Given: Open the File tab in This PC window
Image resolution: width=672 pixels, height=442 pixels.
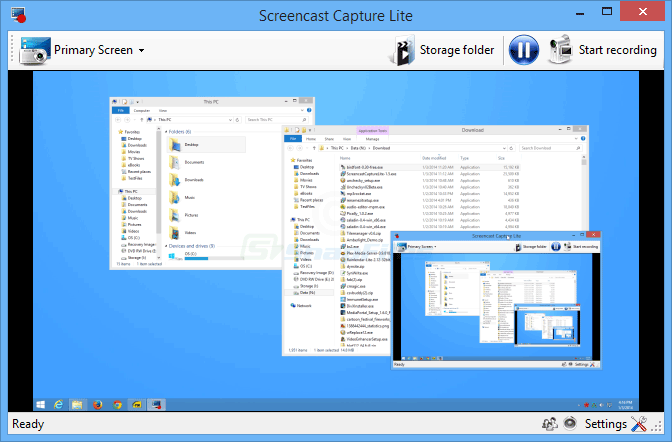Looking at the screenshot, I should pos(121,111).
